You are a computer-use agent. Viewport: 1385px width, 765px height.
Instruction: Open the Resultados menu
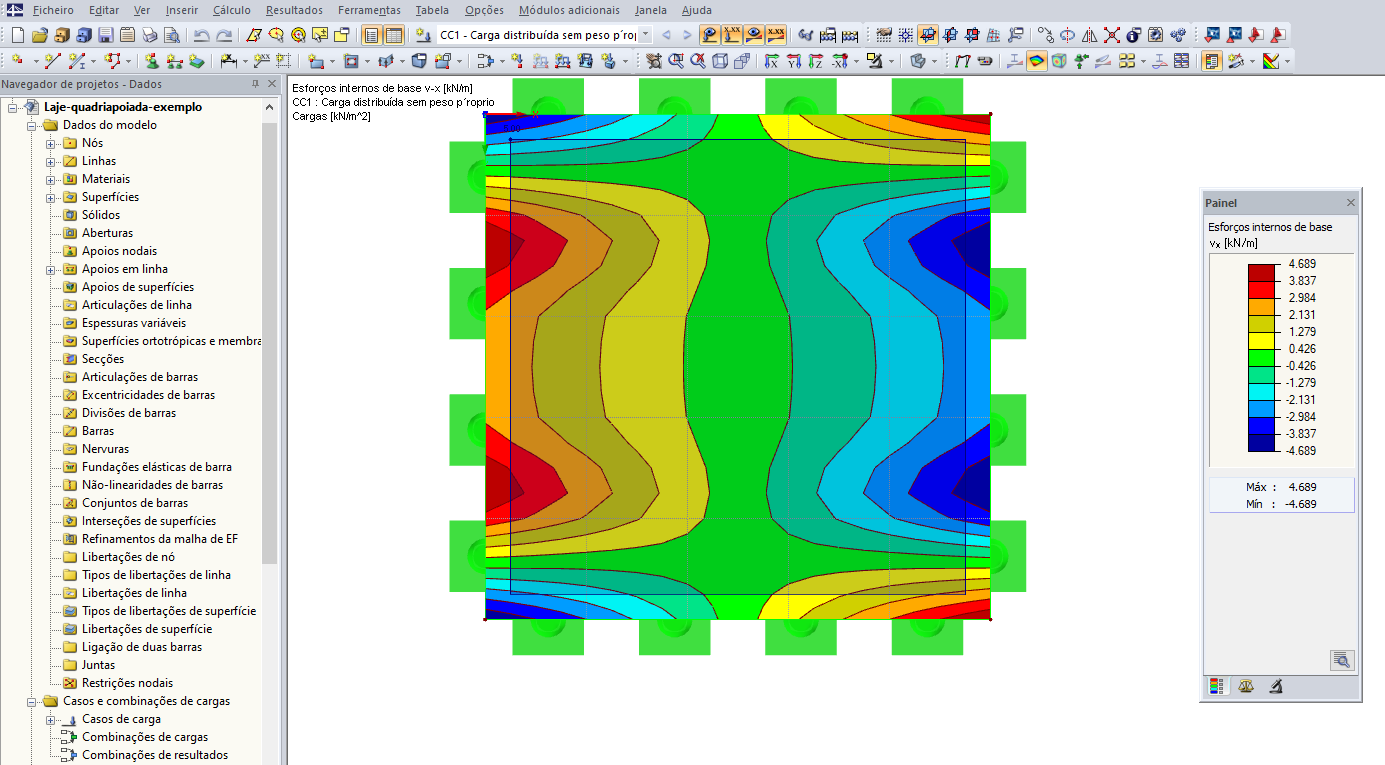tap(294, 10)
